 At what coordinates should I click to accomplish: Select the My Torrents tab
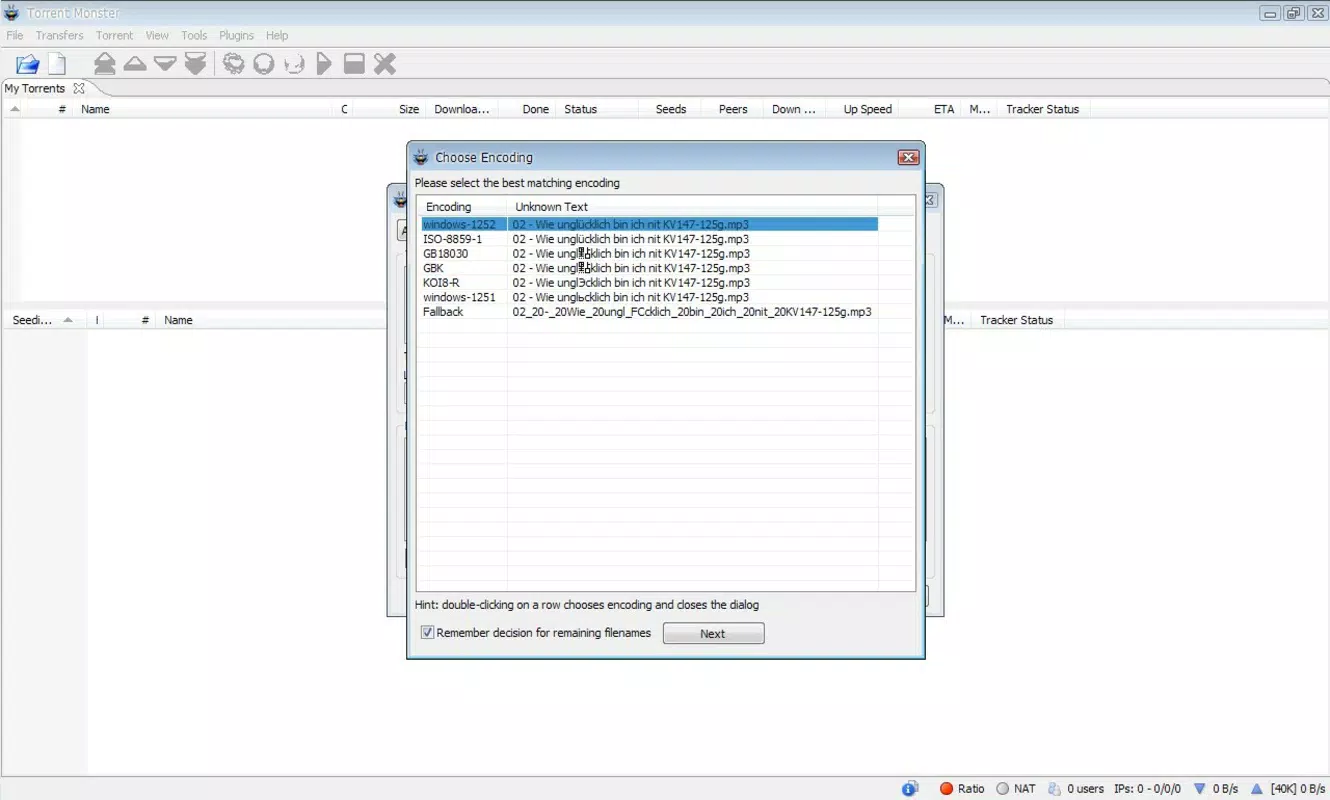(x=35, y=88)
